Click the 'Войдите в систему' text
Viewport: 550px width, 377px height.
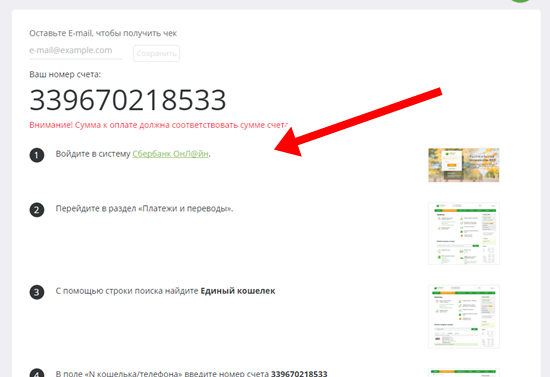[x=93, y=154]
